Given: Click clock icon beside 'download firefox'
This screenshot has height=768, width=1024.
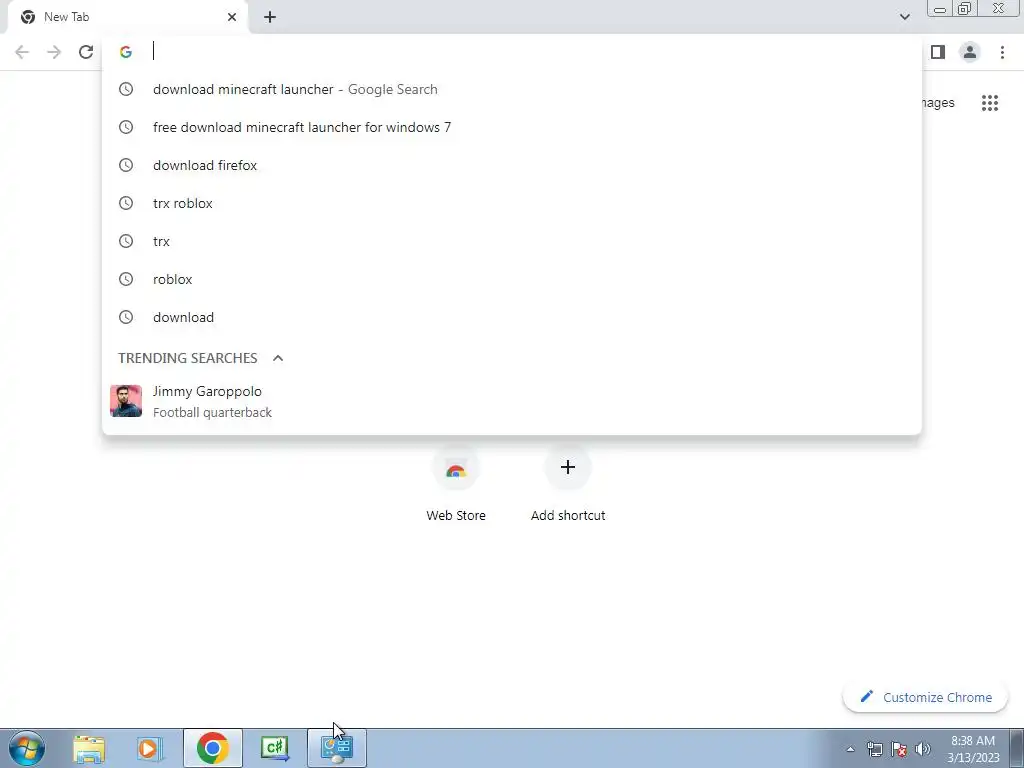Looking at the screenshot, I should [126, 165].
